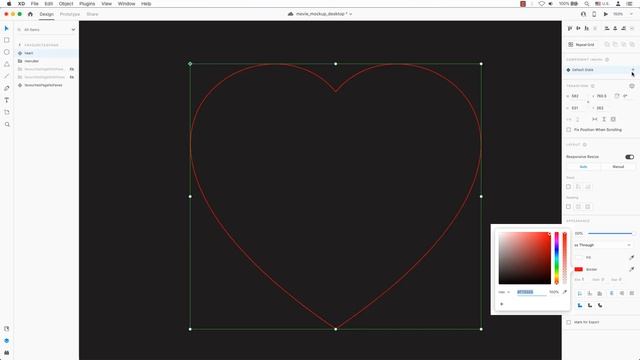
Task: Go to the Home screen icon
Action: (x=30, y=14)
